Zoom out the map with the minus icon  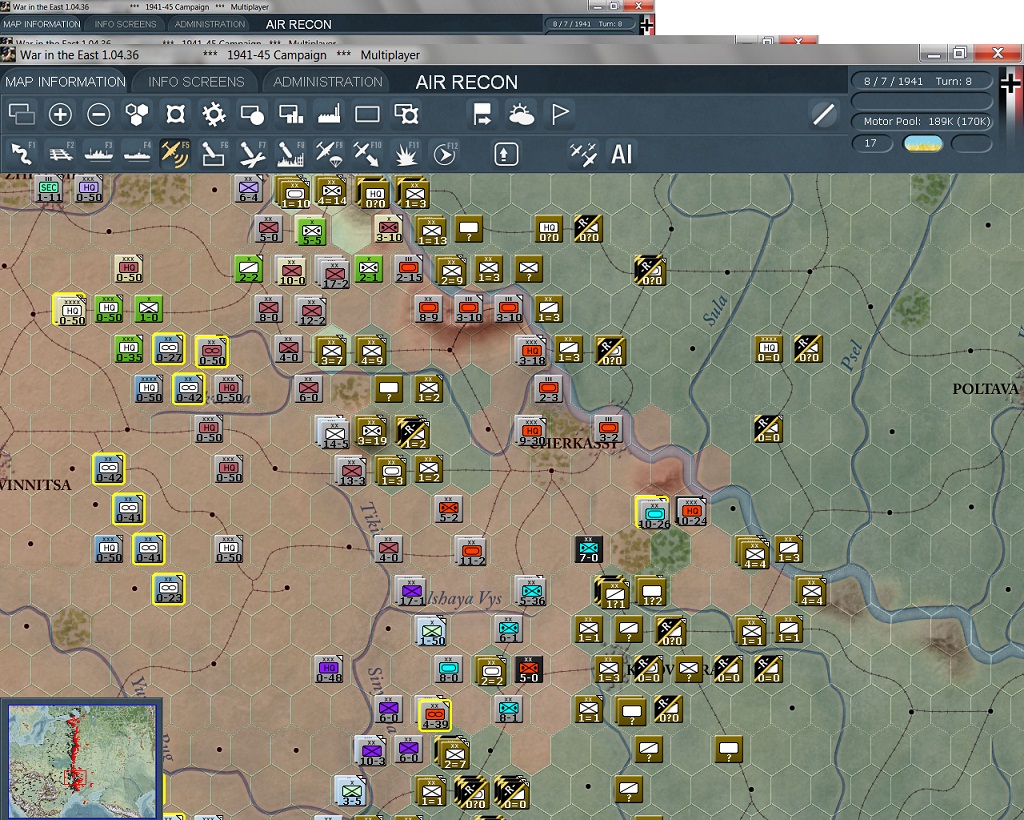pos(99,115)
